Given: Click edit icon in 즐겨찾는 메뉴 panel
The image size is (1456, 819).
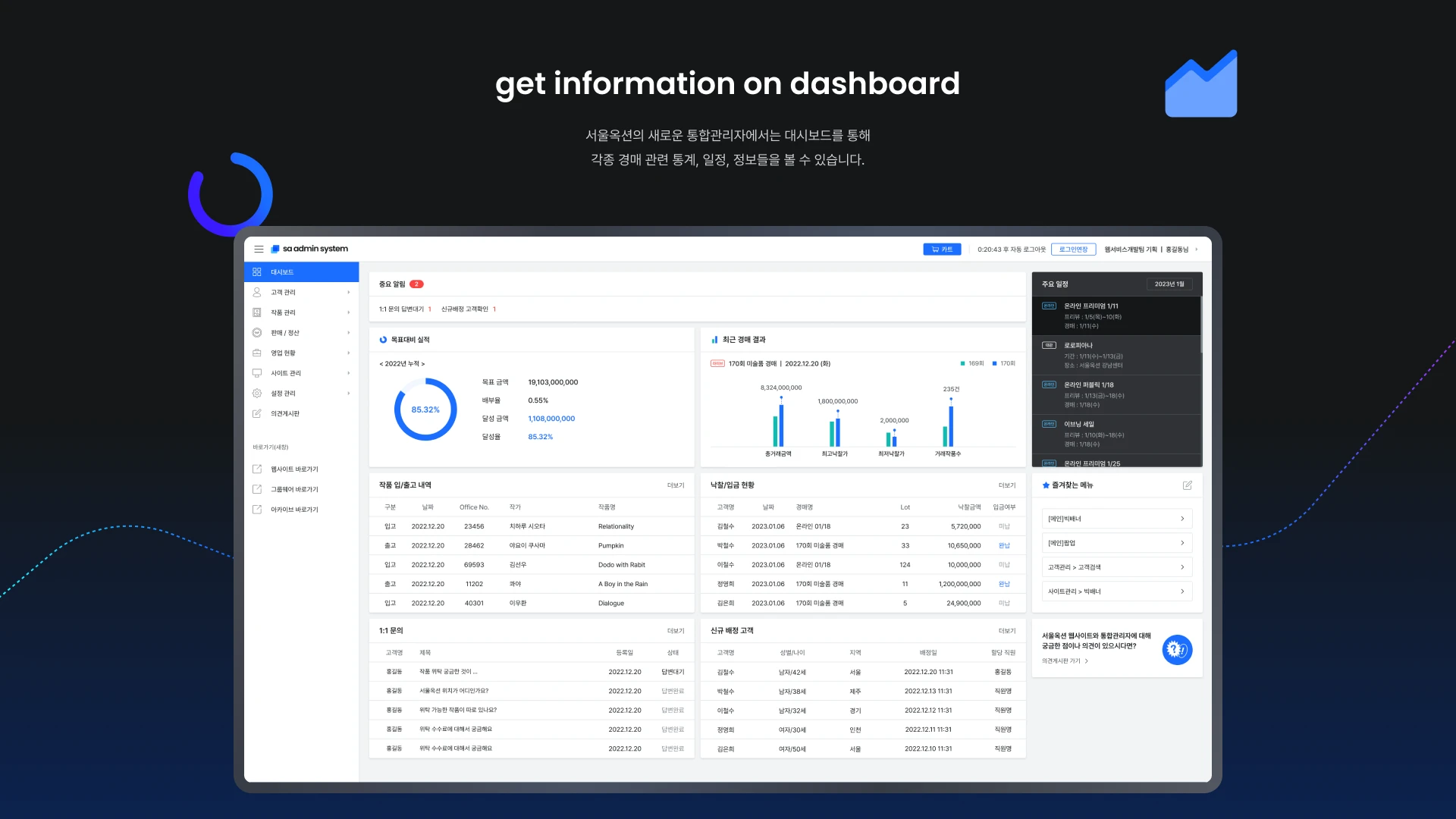Looking at the screenshot, I should pyautogui.click(x=1187, y=485).
